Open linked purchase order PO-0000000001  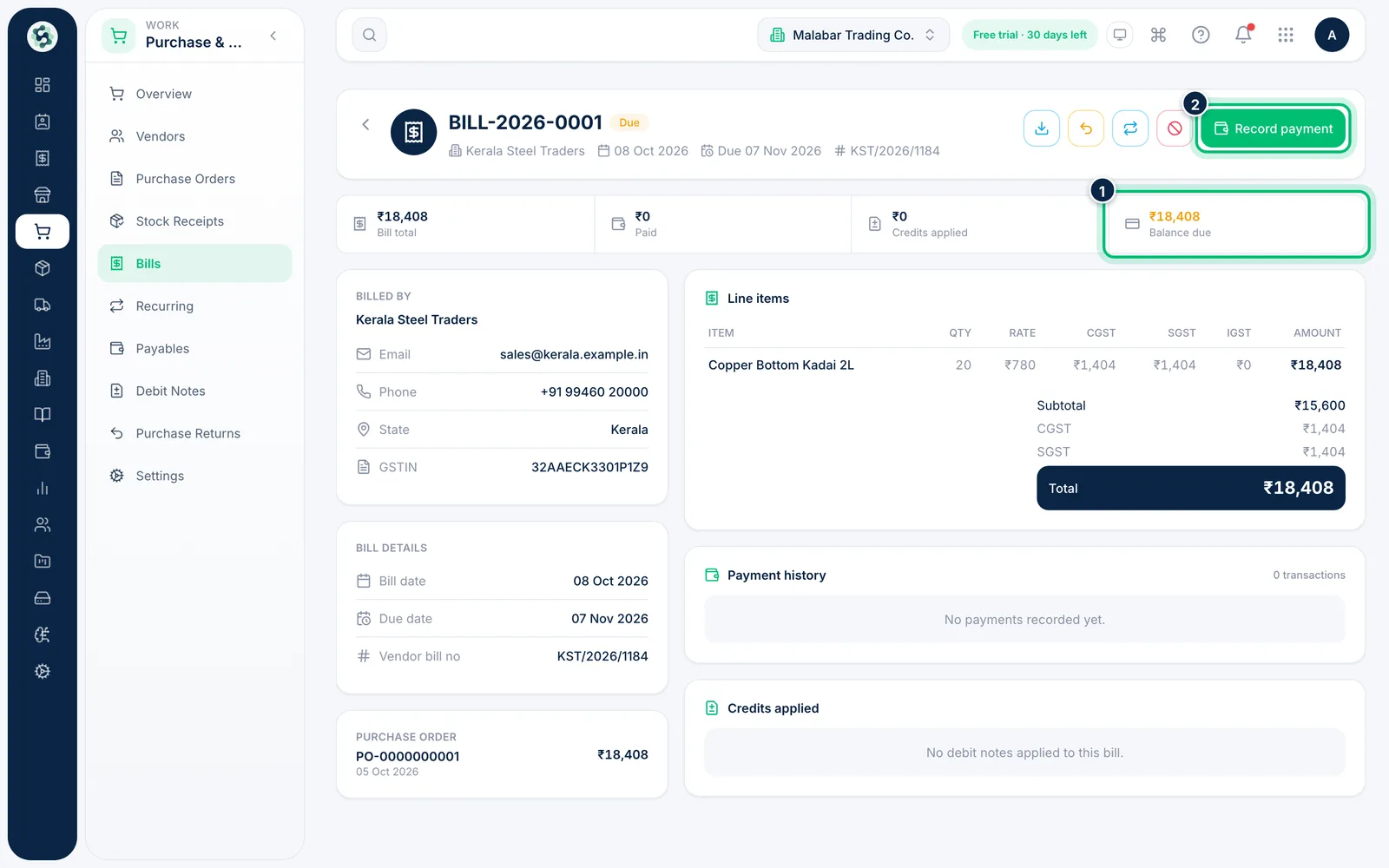[x=502, y=754]
